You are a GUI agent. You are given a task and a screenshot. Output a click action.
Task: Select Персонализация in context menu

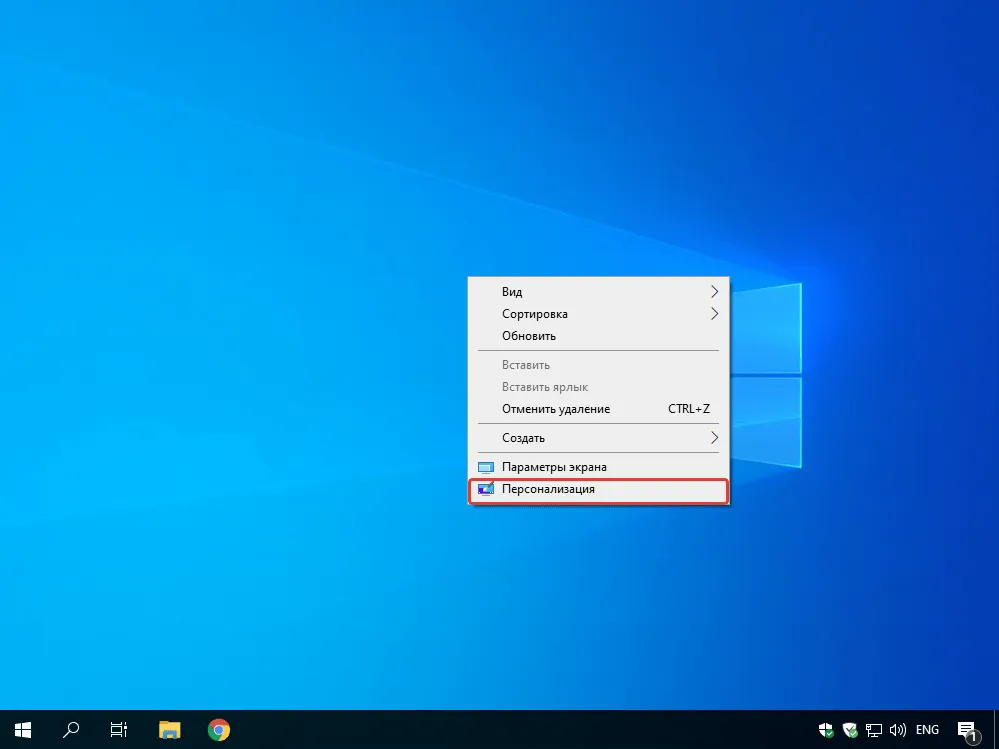coord(598,489)
